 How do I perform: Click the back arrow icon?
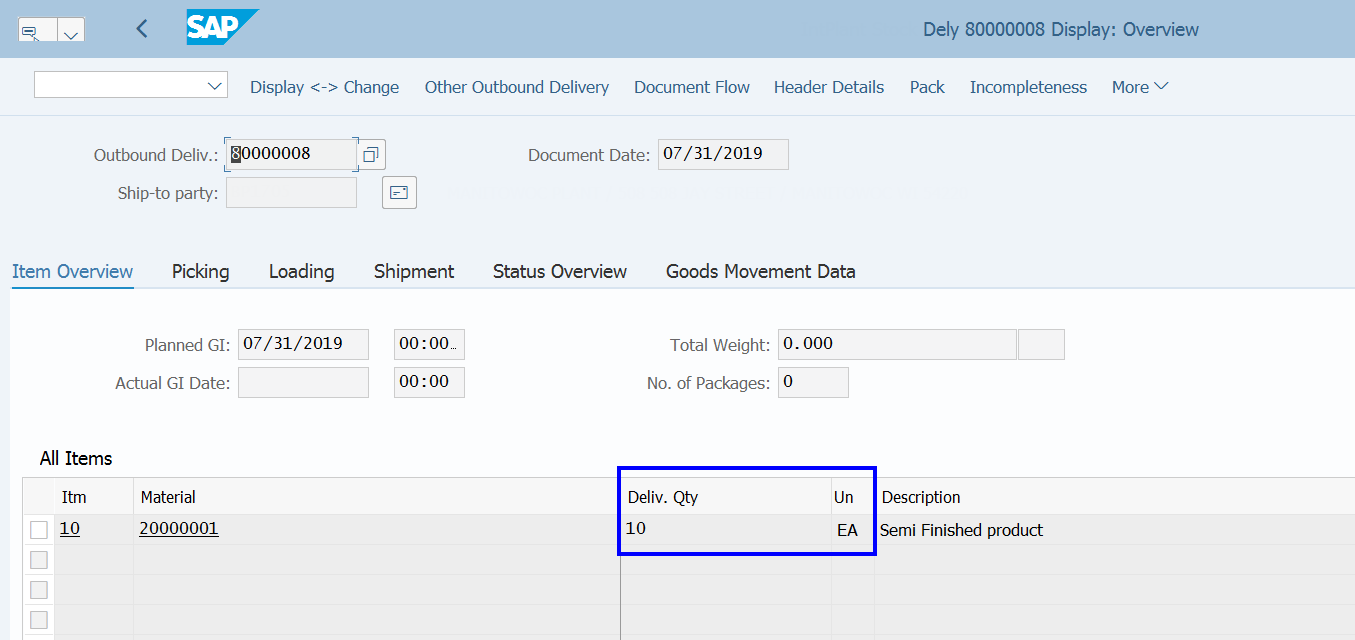tap(141, 29)
